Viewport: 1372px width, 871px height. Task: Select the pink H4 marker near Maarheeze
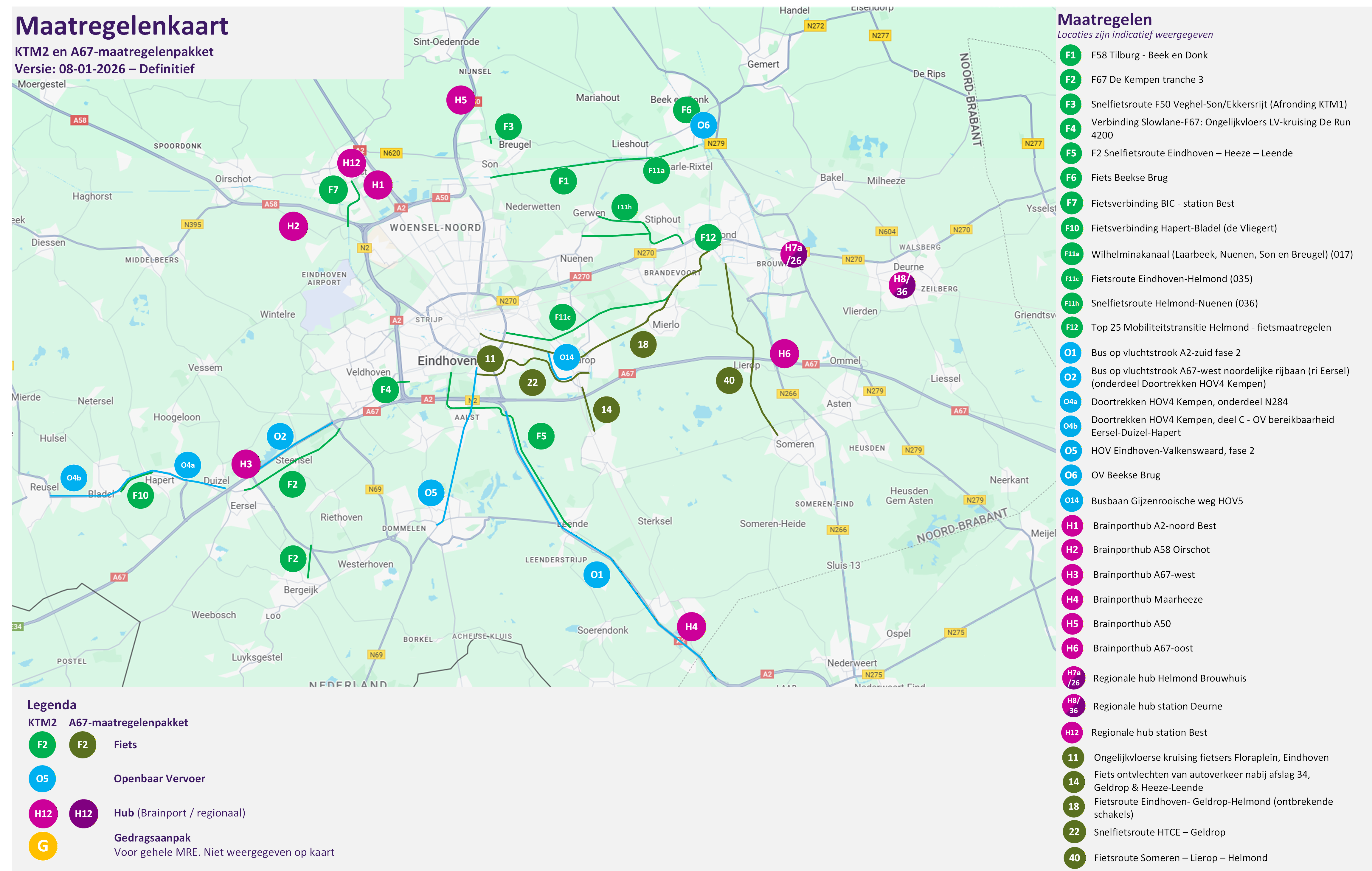click(x=691, y=627)
